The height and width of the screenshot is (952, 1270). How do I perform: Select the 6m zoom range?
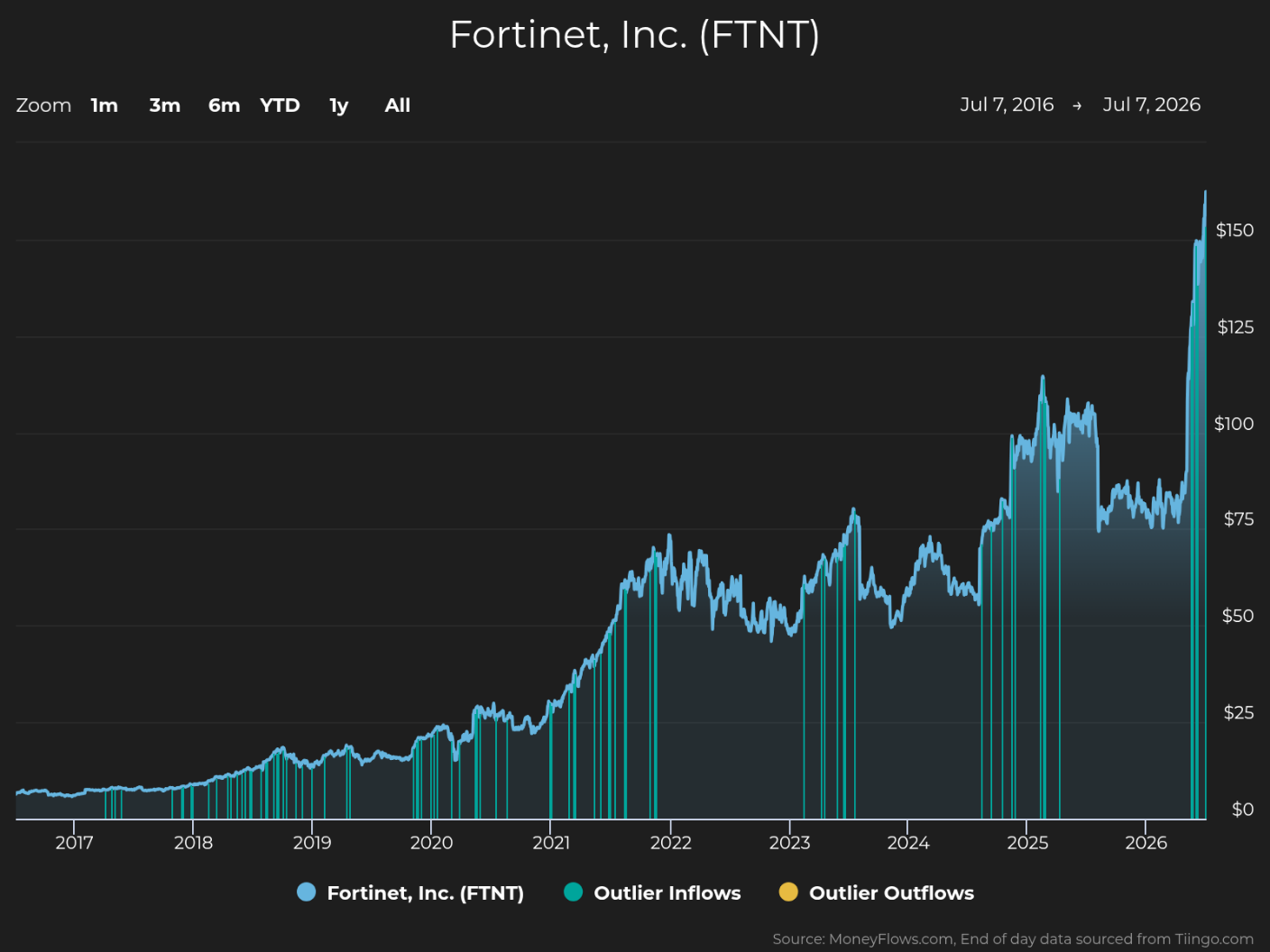[225, 105]
